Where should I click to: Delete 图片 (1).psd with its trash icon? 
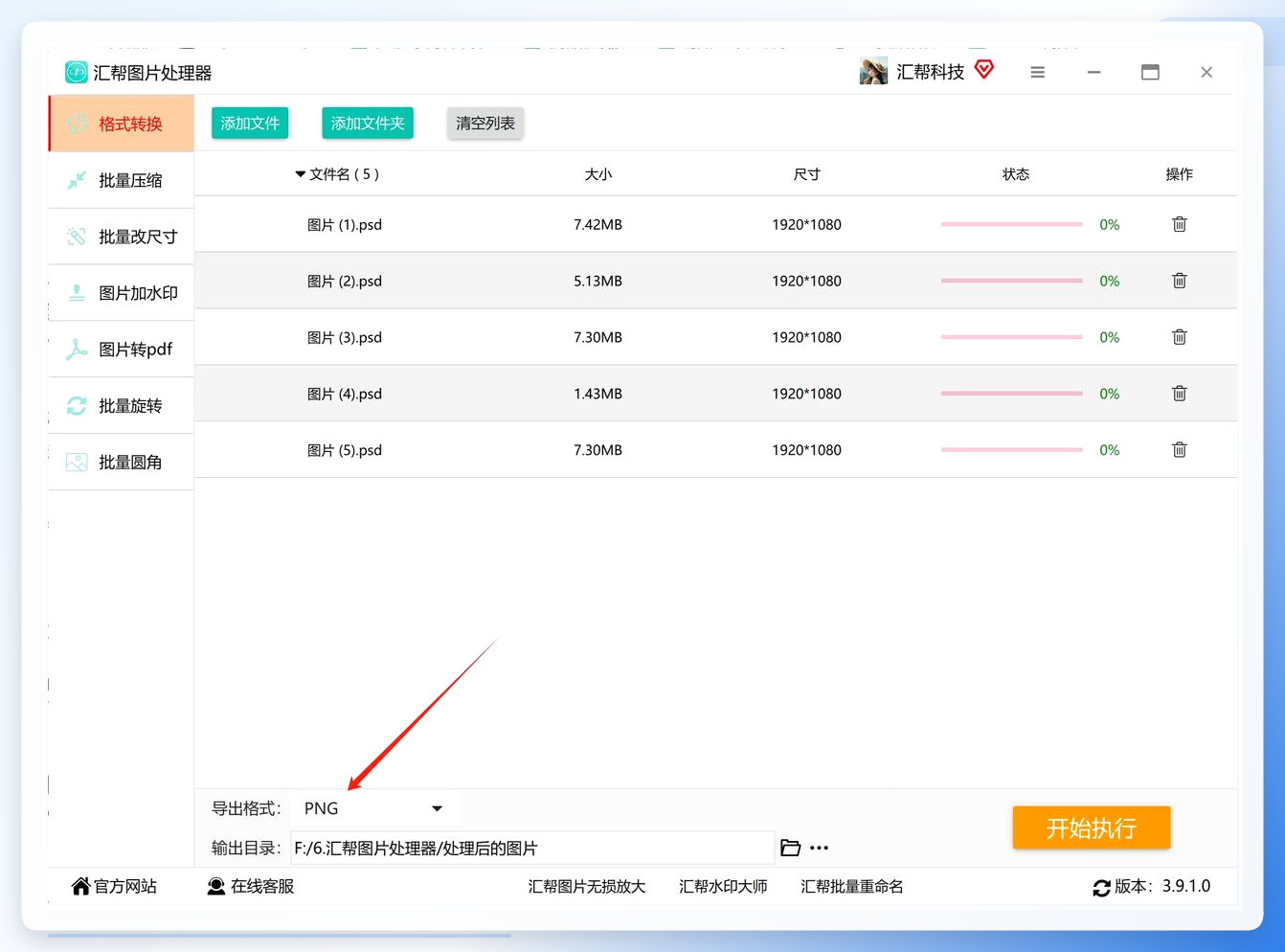tap(1179, 224)
